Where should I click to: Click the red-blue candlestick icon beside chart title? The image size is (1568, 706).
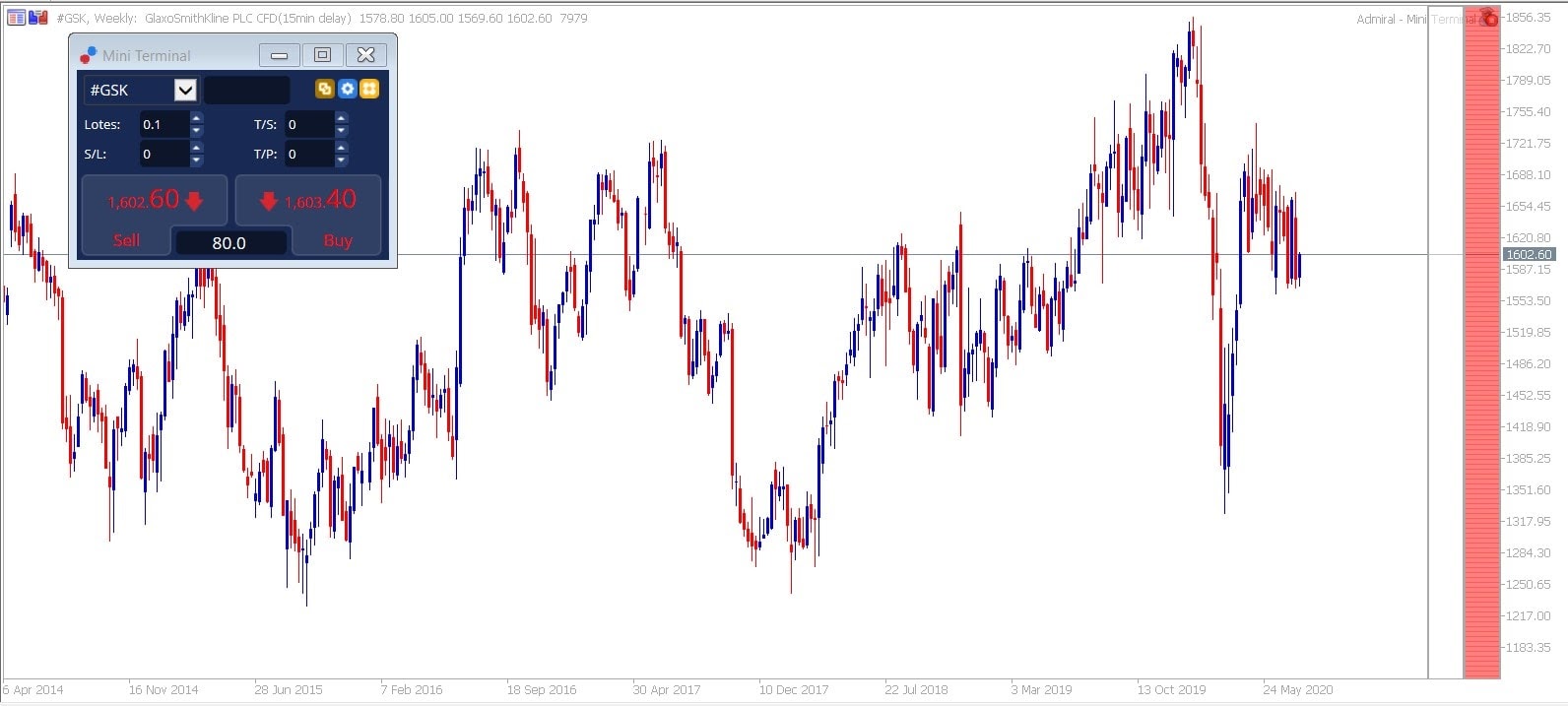[x=38, y=18]
